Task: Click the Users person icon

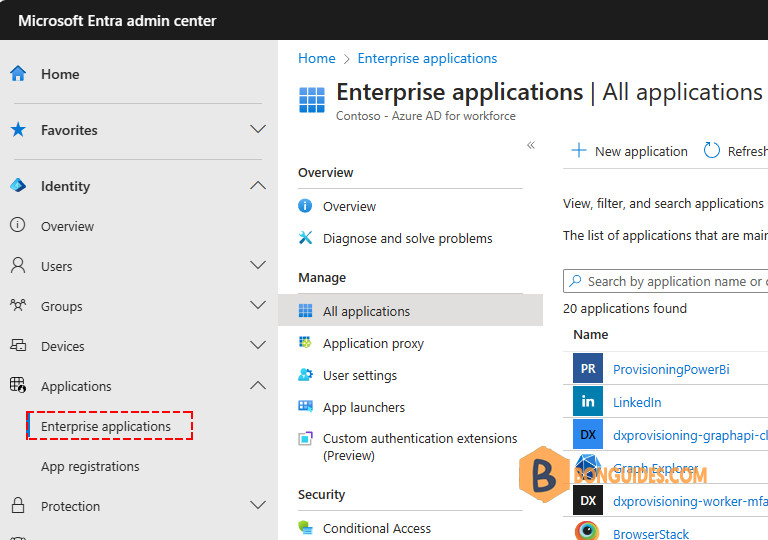Action: pyautogui.click(x=18, y=266)
